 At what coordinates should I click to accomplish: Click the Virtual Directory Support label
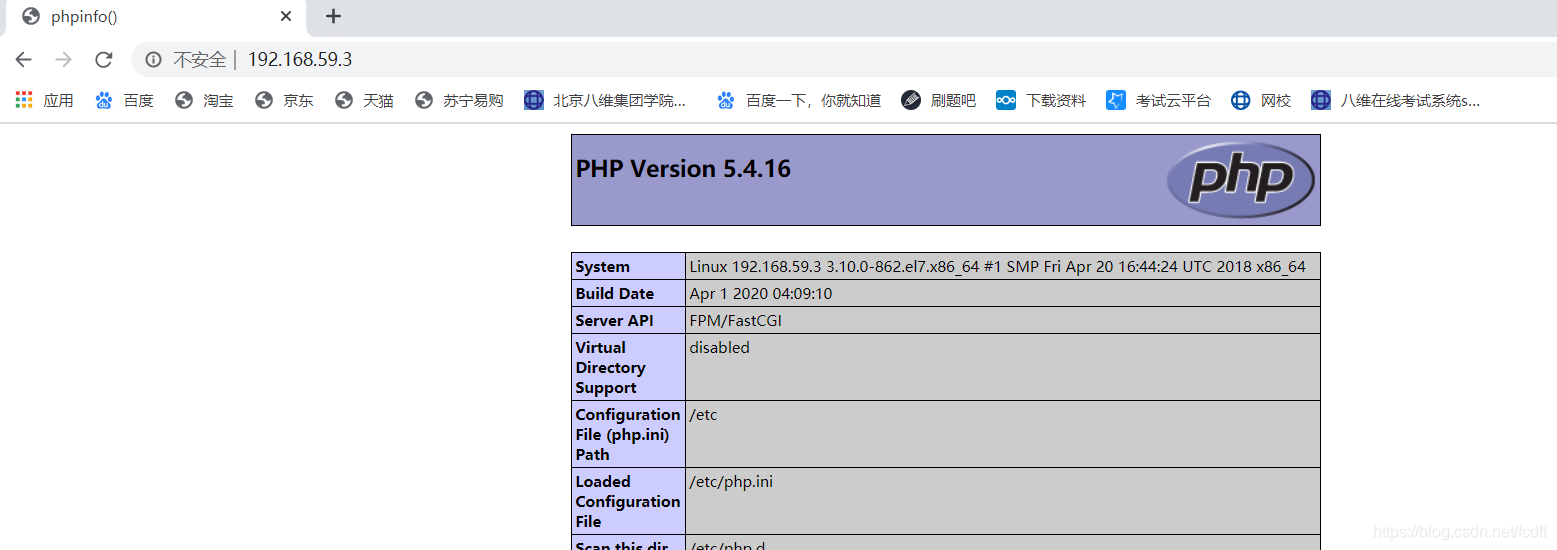pyautogui.click(x=610, y=368)
